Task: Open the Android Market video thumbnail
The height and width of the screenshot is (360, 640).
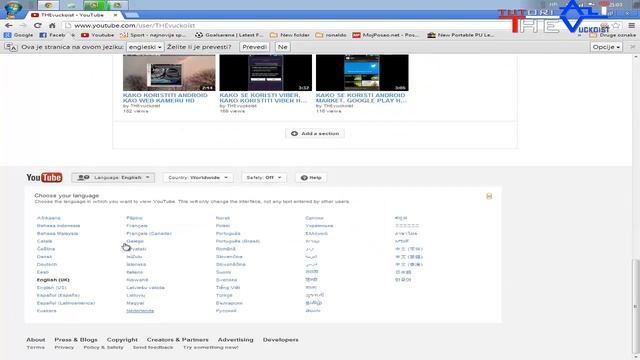Action: [x=362, y=73]
